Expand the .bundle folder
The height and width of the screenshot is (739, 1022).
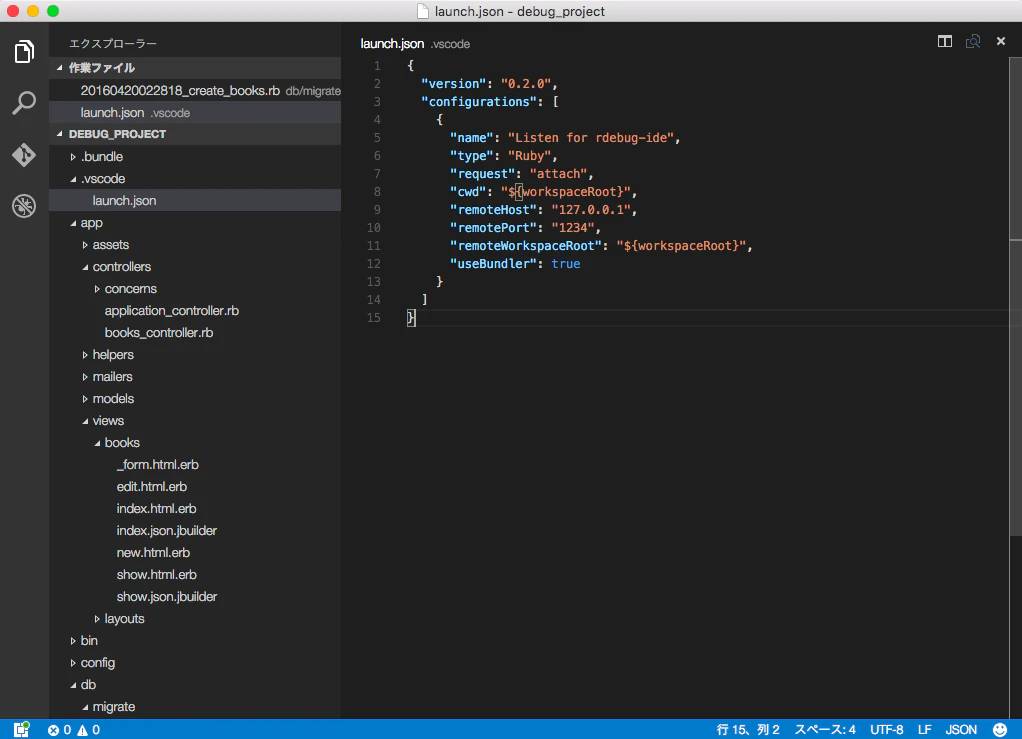point(73,157)
